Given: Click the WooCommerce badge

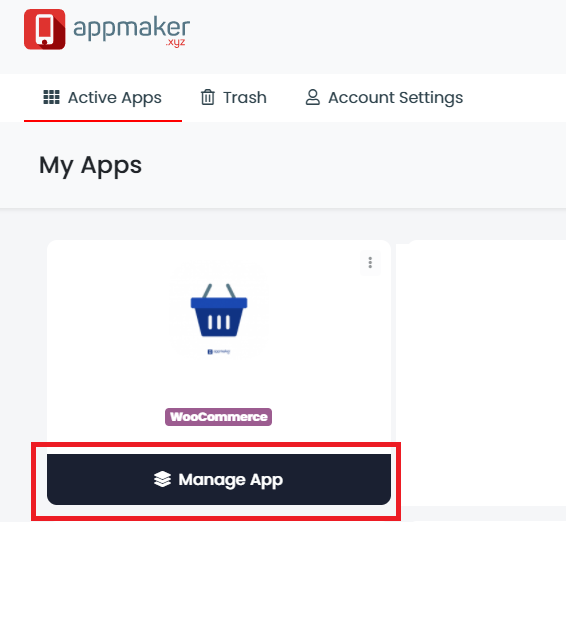Looking at the screenshot, I should pyautogui.click(x=219, y=417).
